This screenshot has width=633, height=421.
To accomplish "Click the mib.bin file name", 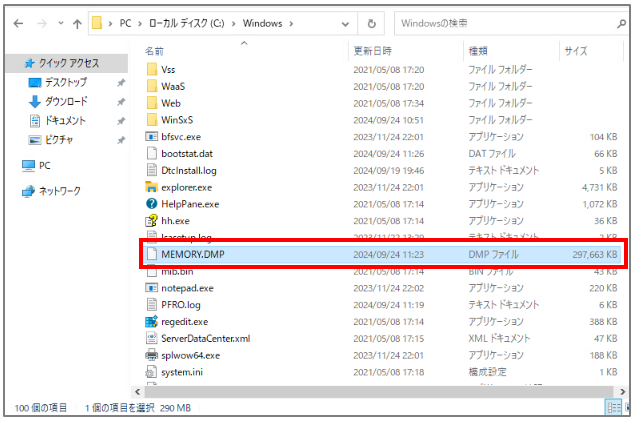I will coord(177,272).
